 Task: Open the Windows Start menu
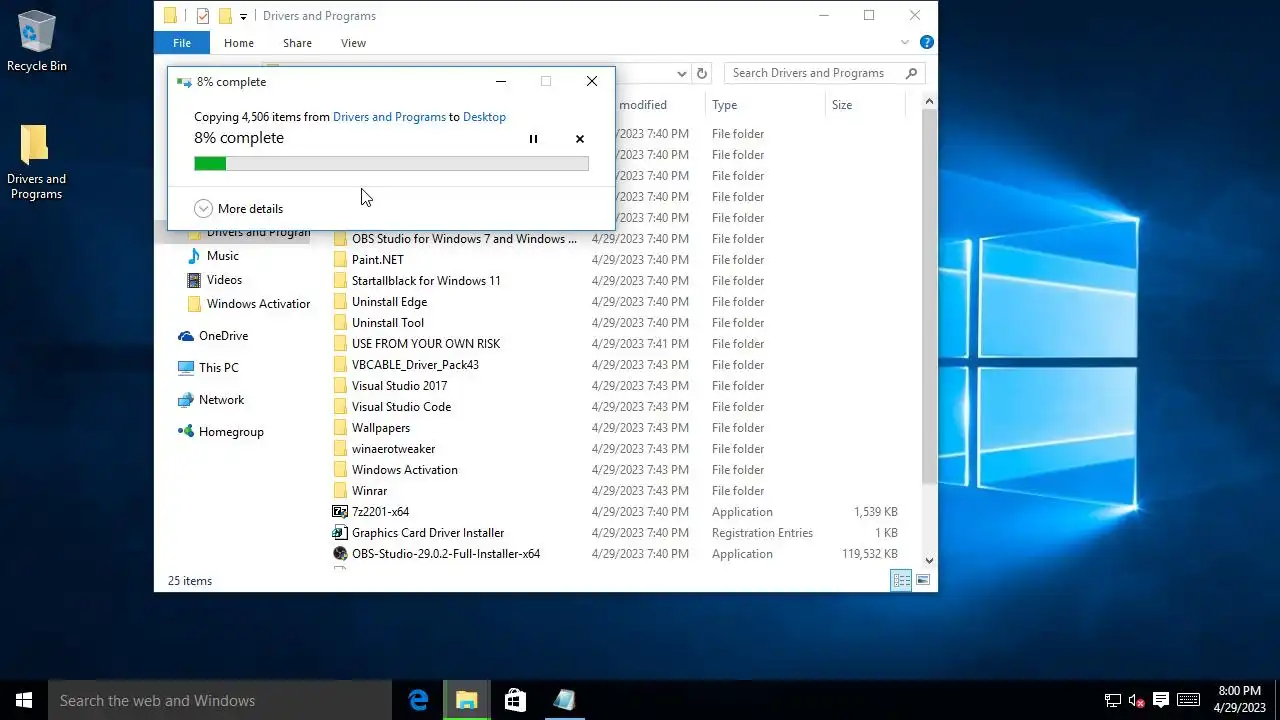24,700
